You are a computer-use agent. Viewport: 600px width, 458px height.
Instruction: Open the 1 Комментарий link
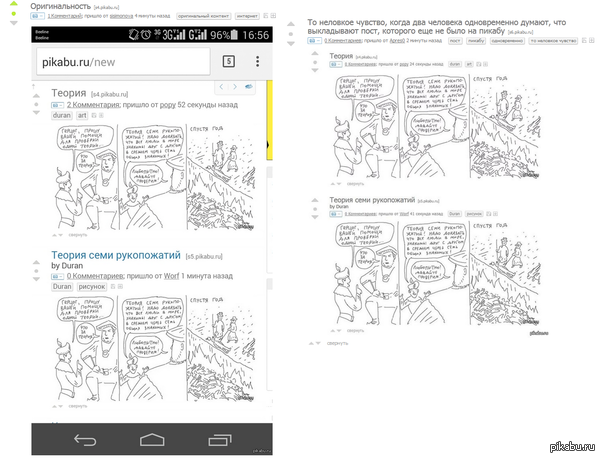coord(65,16)
